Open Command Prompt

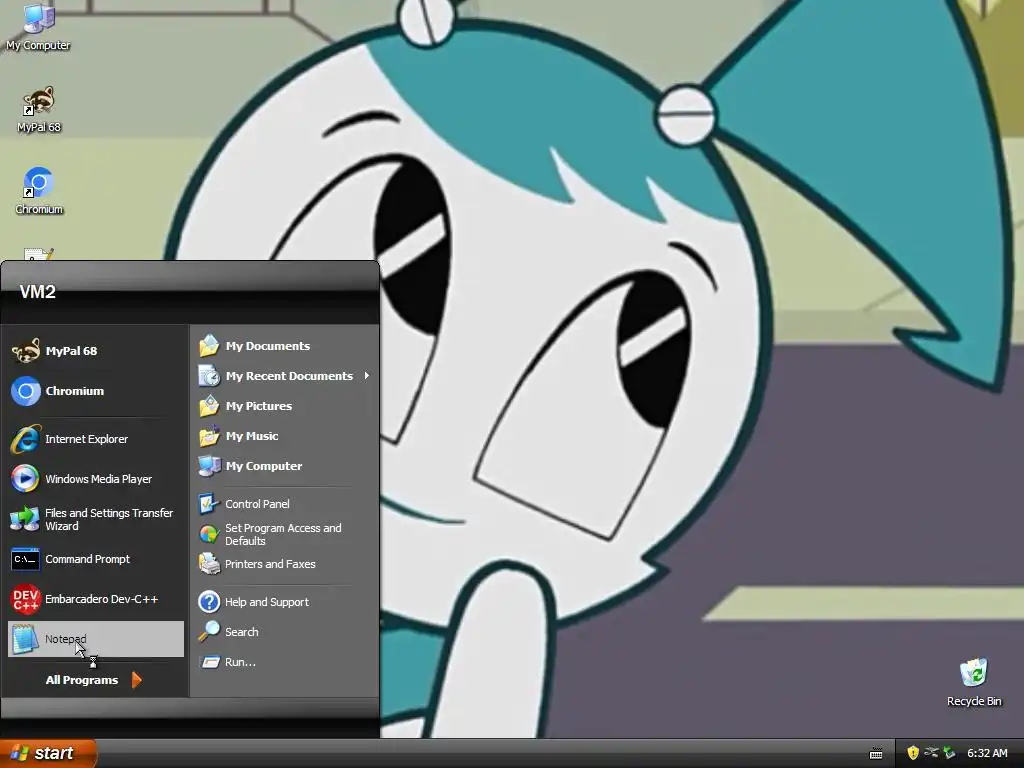tap(95, 559)
